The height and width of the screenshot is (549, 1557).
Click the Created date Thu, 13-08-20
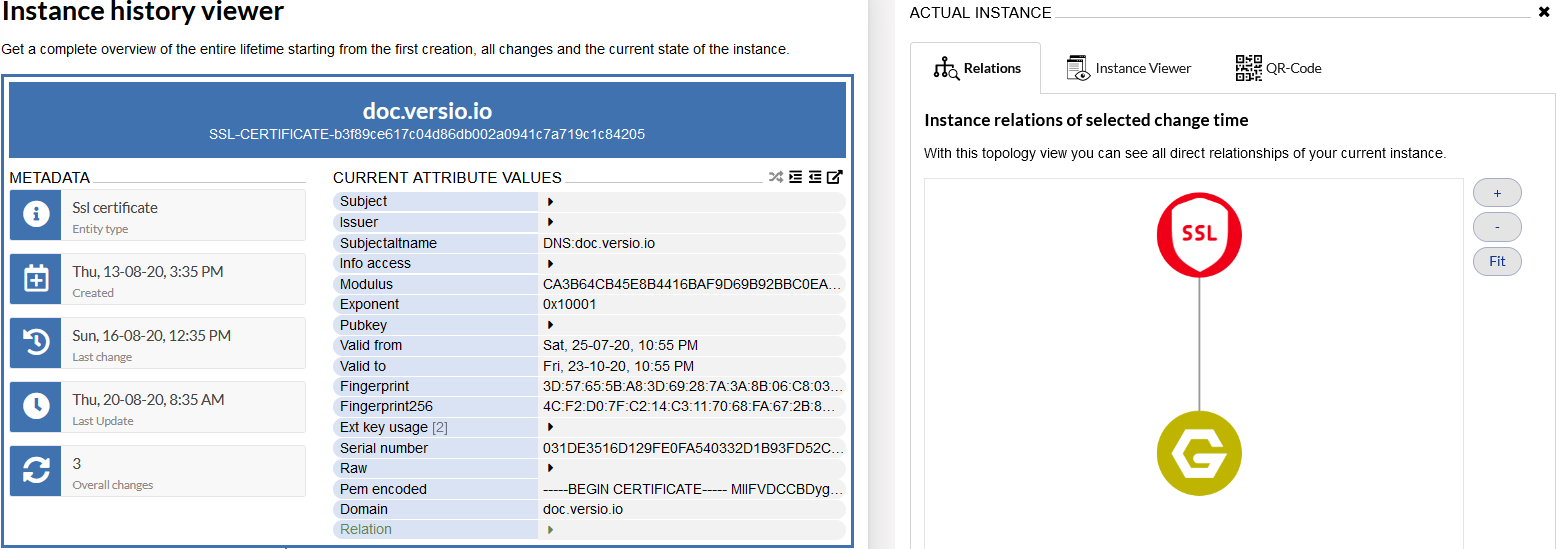[x=148, y=272]
